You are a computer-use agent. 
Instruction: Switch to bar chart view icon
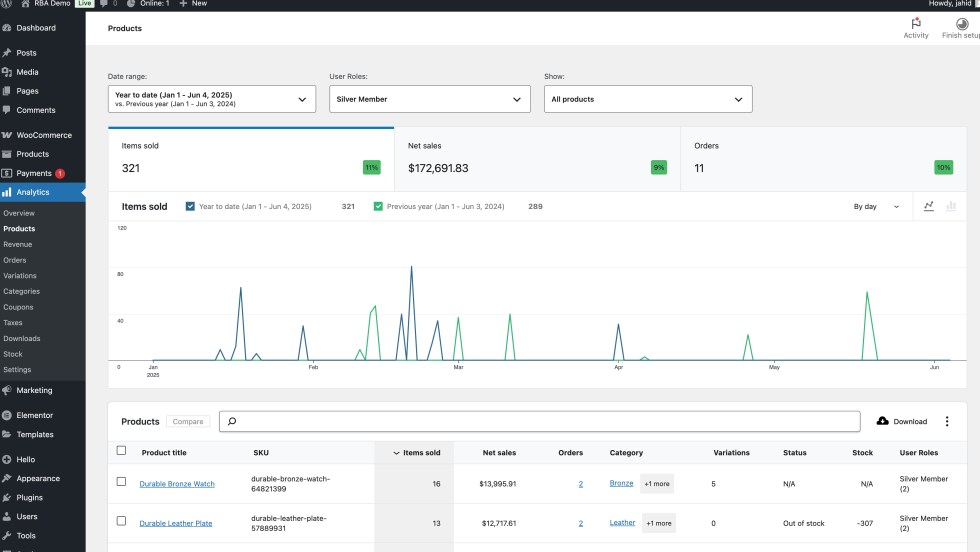pyautogui.click(x=951, y=206)
